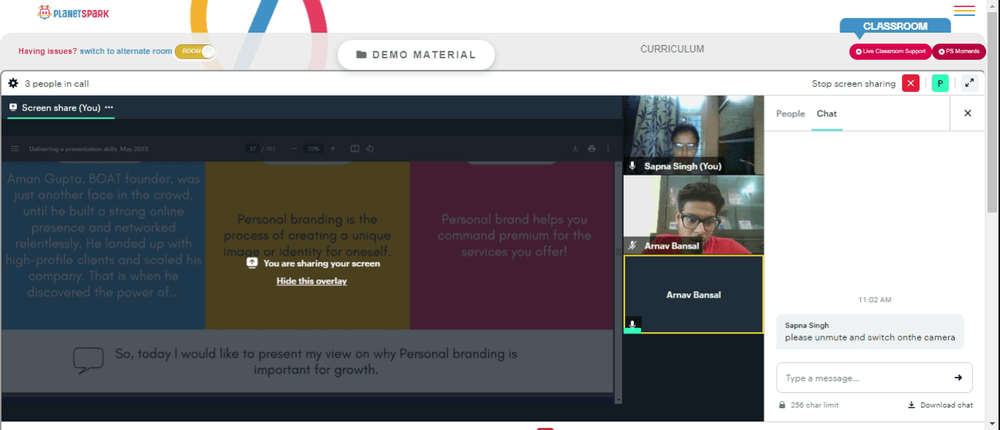Stop screen sharing with red X
This screenshot has height=430, width=1000.
[911, 83]
